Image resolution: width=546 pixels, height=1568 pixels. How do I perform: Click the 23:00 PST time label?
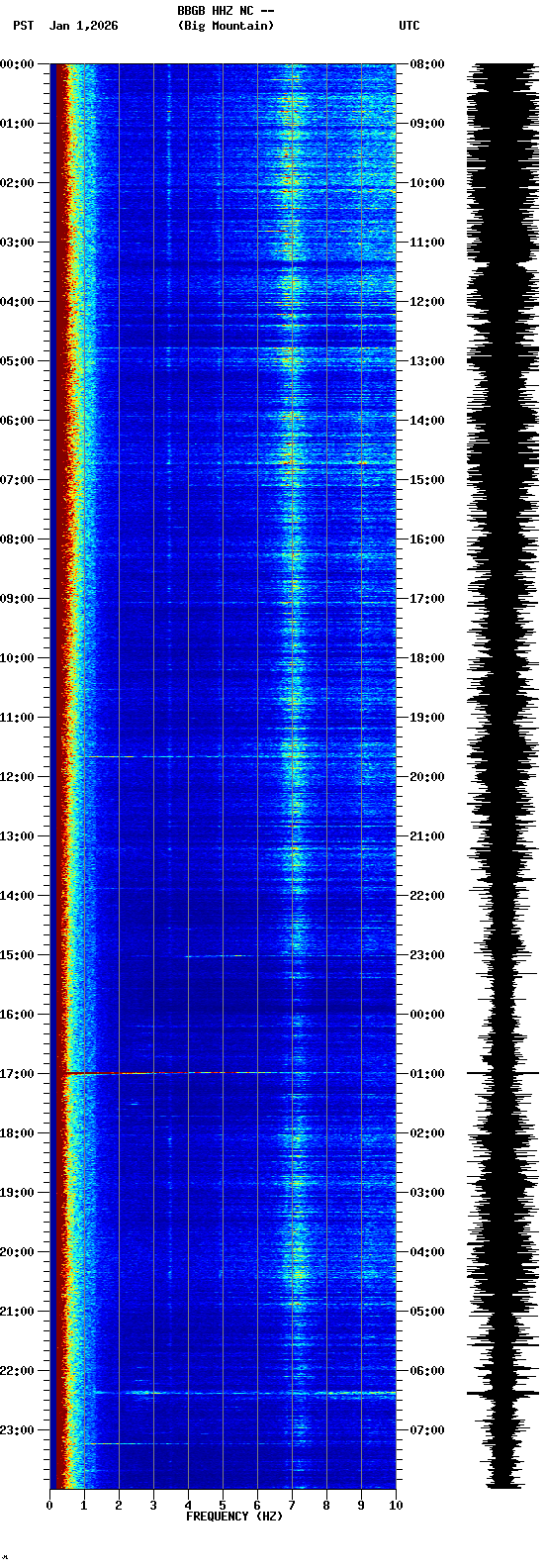17,1430
